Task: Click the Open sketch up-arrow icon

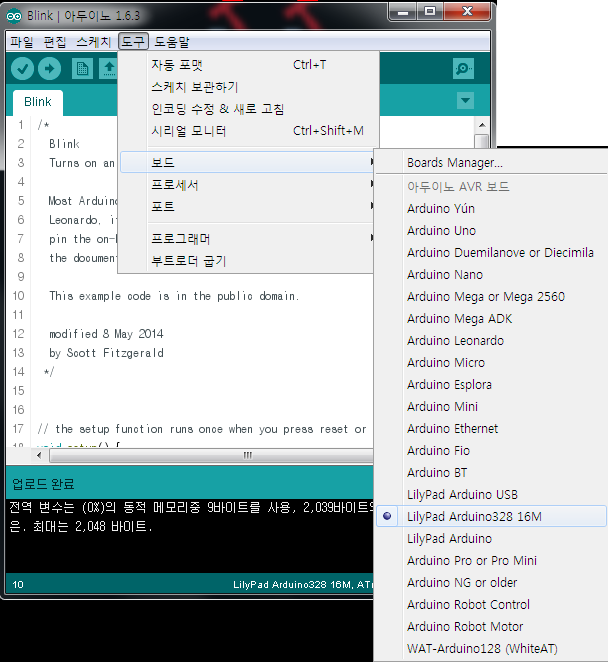Action: [109, 68]
